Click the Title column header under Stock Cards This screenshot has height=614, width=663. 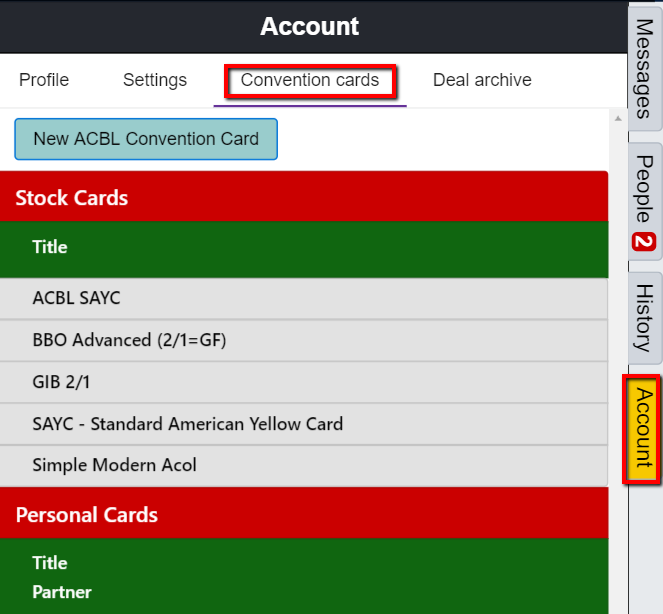pyautogui.click(x=50, y=247)
